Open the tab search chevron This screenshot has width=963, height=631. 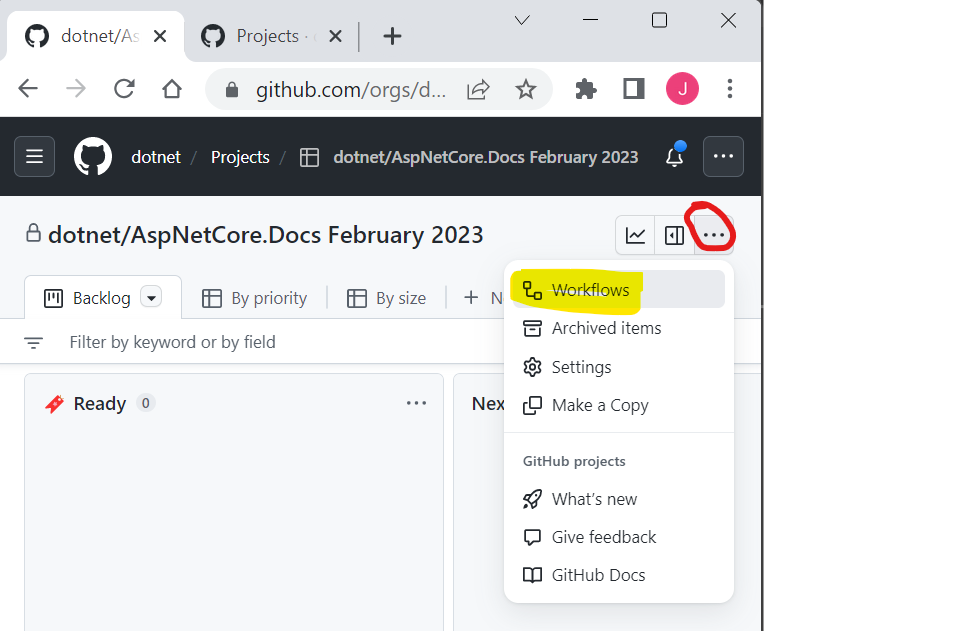(x=522, y=20)
